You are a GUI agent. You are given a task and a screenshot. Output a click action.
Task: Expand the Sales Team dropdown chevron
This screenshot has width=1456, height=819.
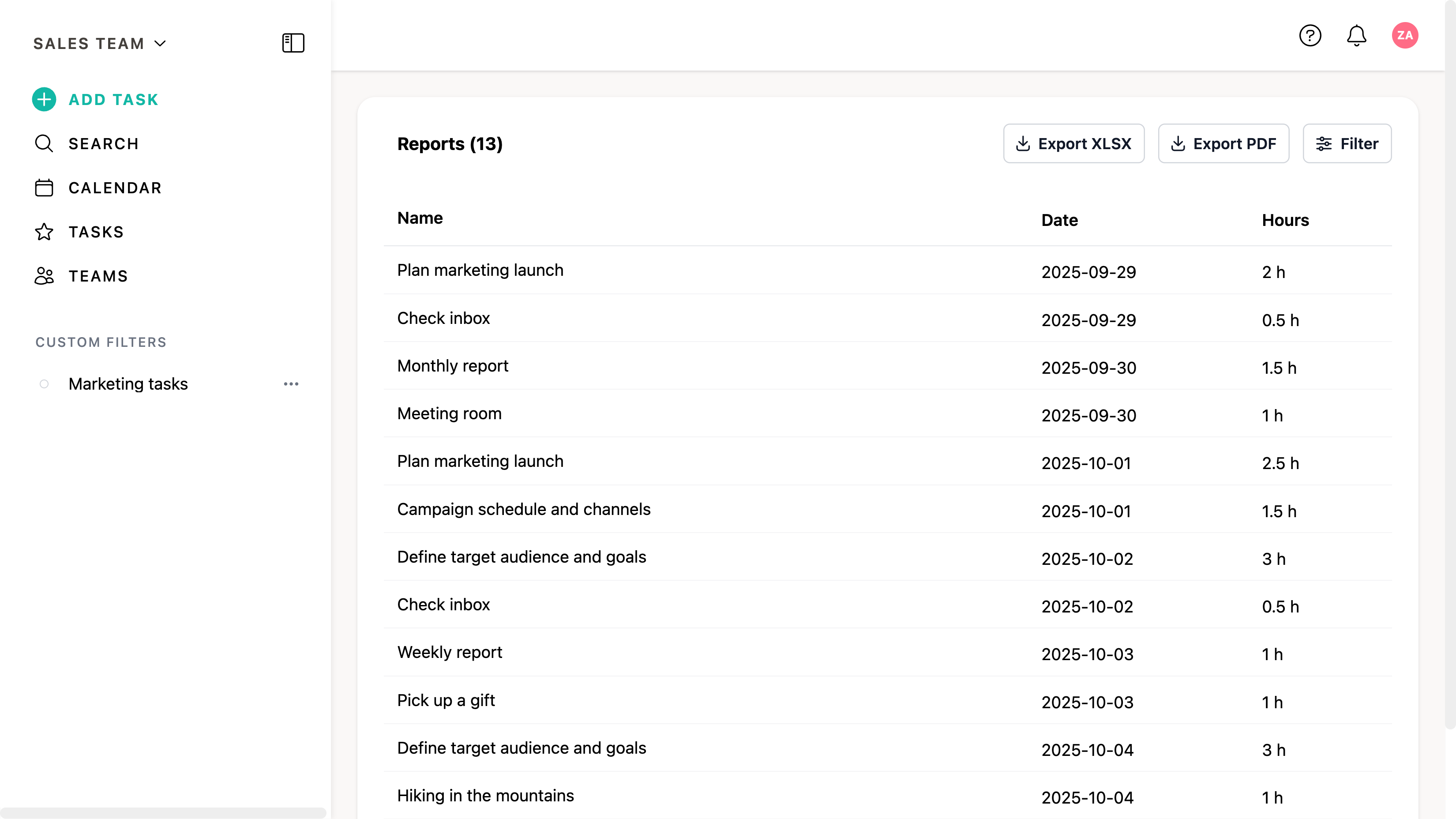(161, 44)
